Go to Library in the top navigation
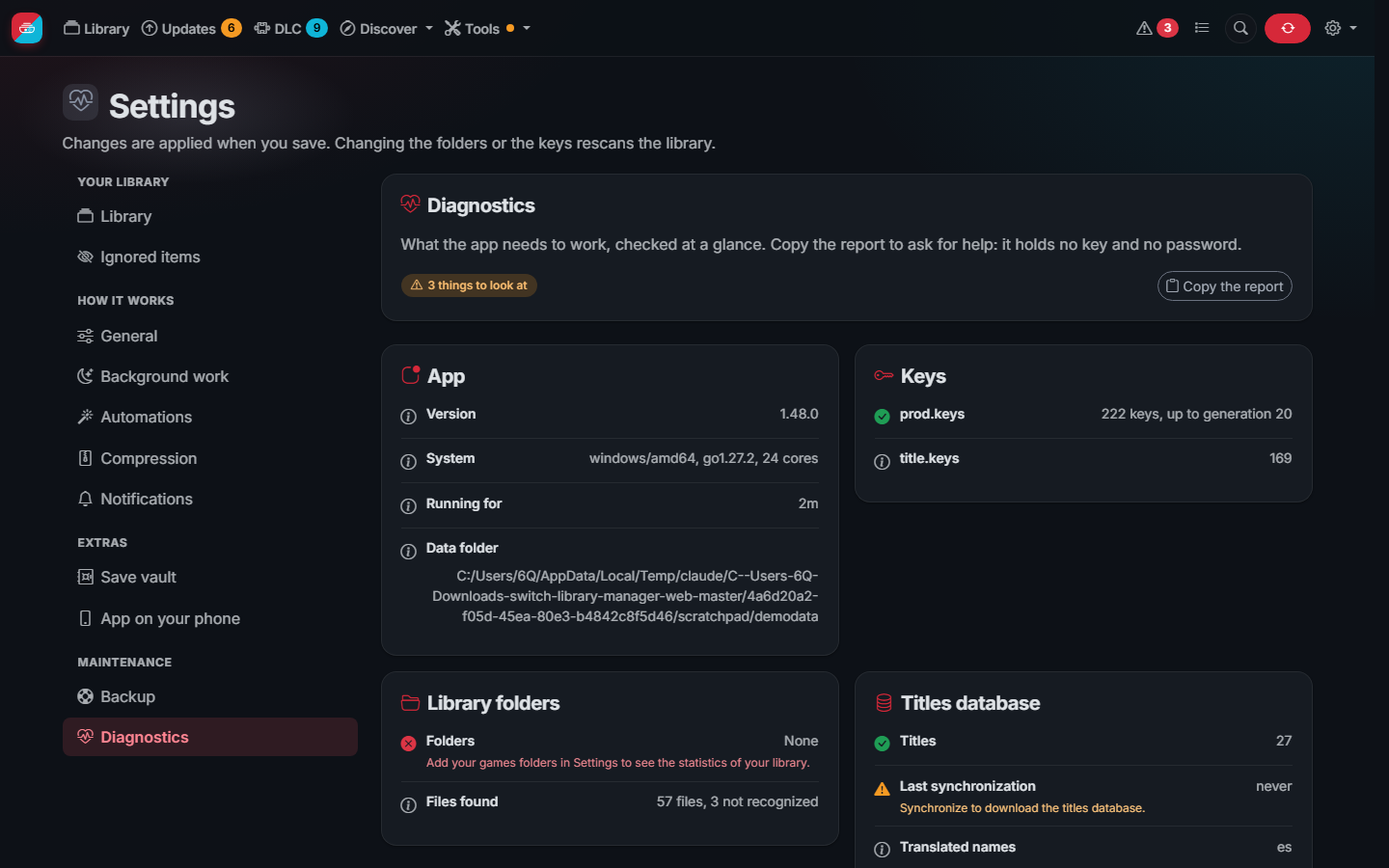This screenshot has width=1389, height=868. pos(96,28)
